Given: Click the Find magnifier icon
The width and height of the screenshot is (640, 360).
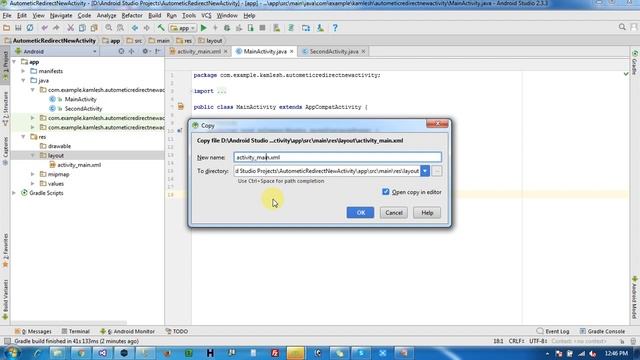Looking at the screenshot, I should [x=109, y=28].
